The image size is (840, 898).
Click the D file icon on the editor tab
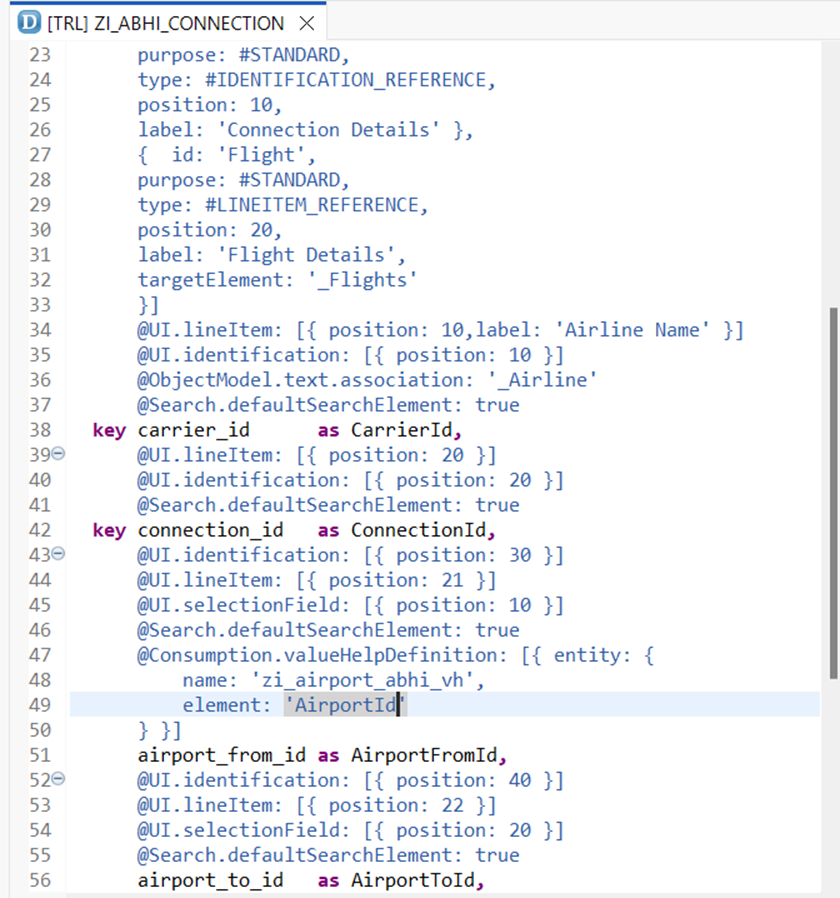[30, 22]
